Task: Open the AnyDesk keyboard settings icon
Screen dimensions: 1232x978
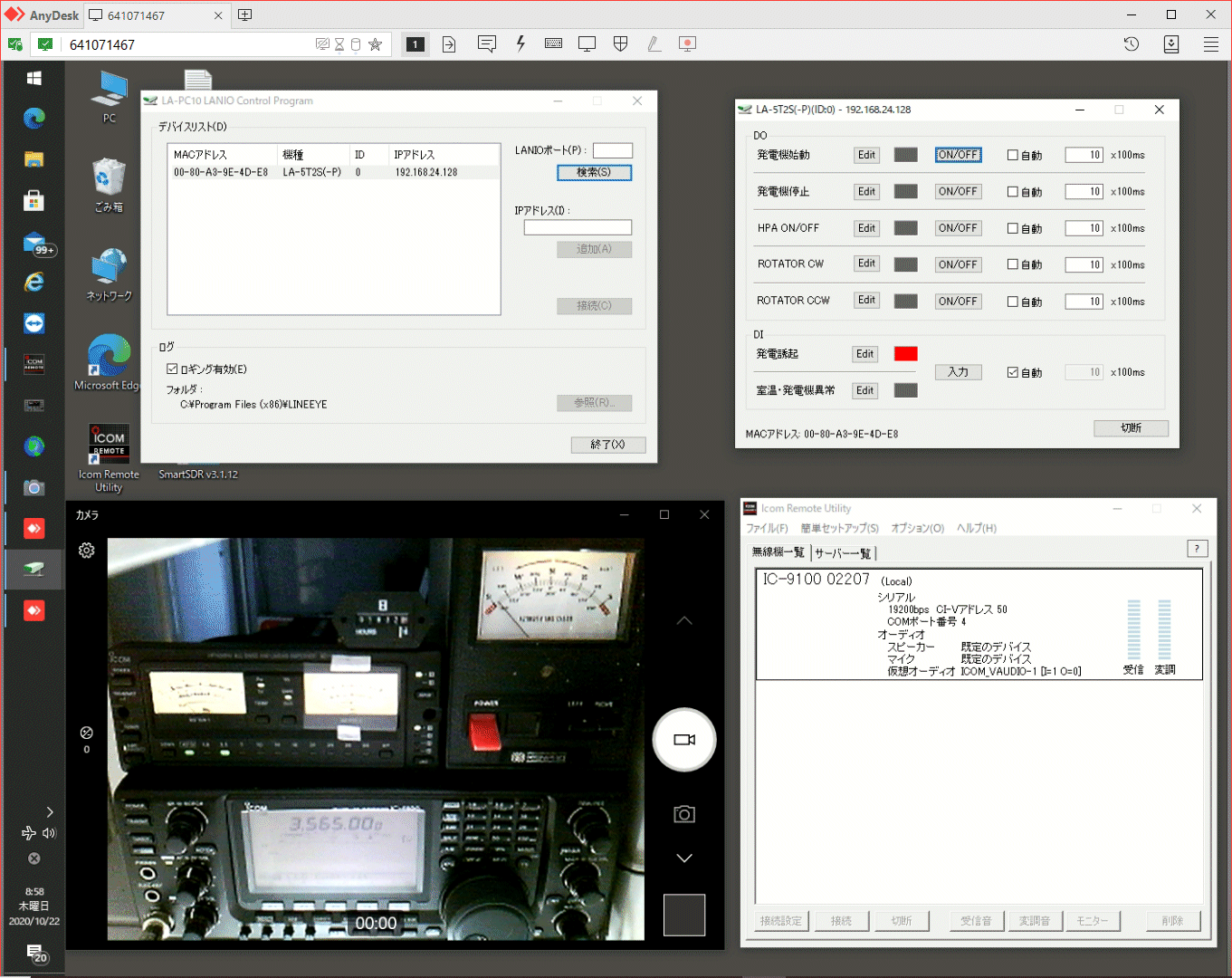Action: coord(553,44)
